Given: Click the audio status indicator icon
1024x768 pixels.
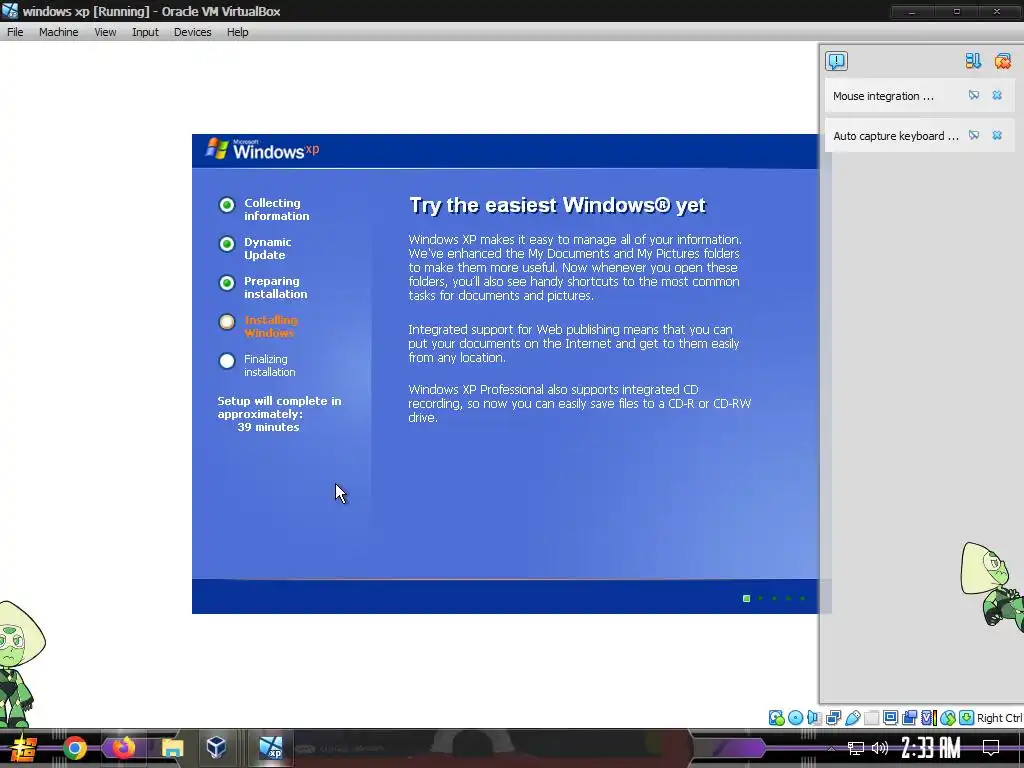Looking at the screenshot, I should click(x=814, y=718).
